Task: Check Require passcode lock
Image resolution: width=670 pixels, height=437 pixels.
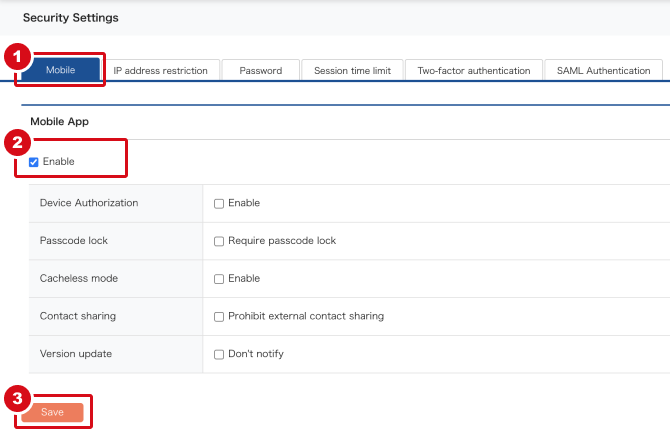Action: tap(219, 241)
